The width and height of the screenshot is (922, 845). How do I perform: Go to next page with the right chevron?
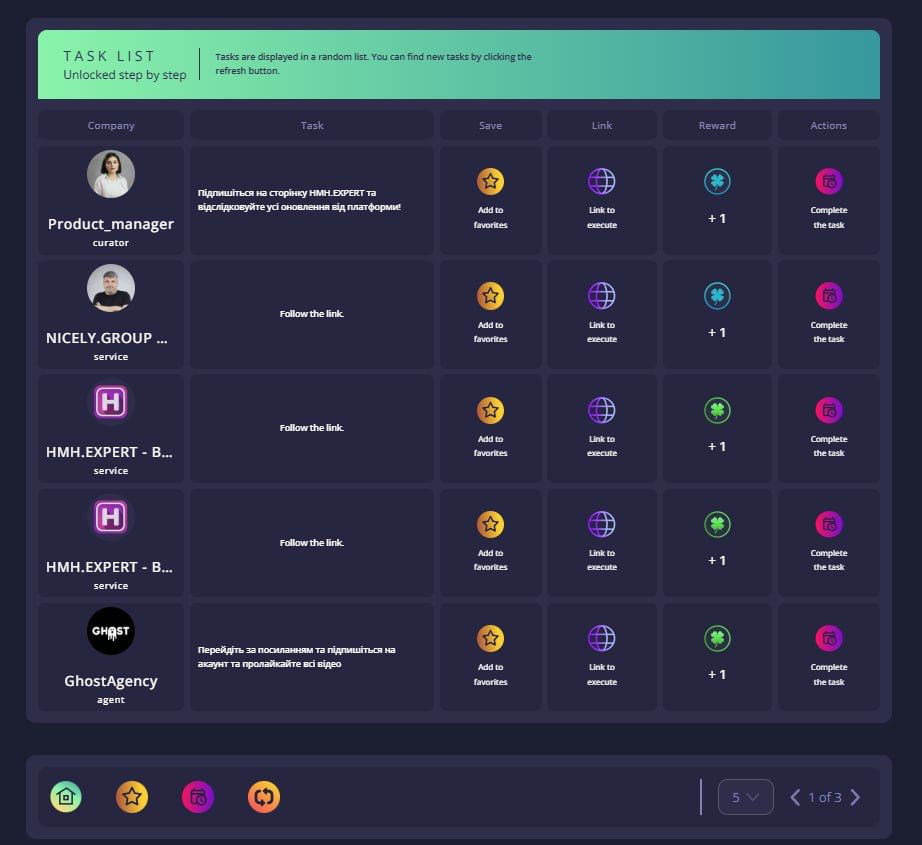856,797
